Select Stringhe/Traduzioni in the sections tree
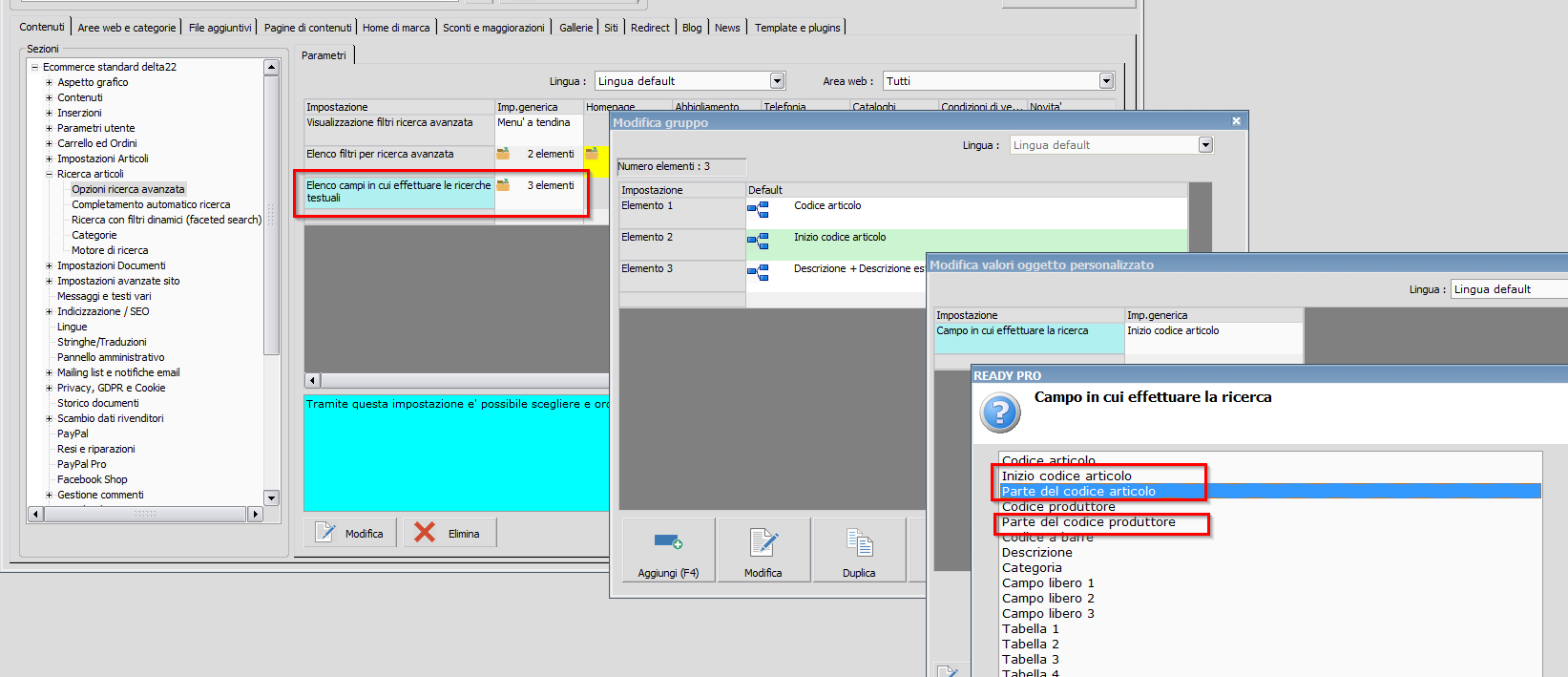Screen dimensions: 1568x677 click(102, 342)
